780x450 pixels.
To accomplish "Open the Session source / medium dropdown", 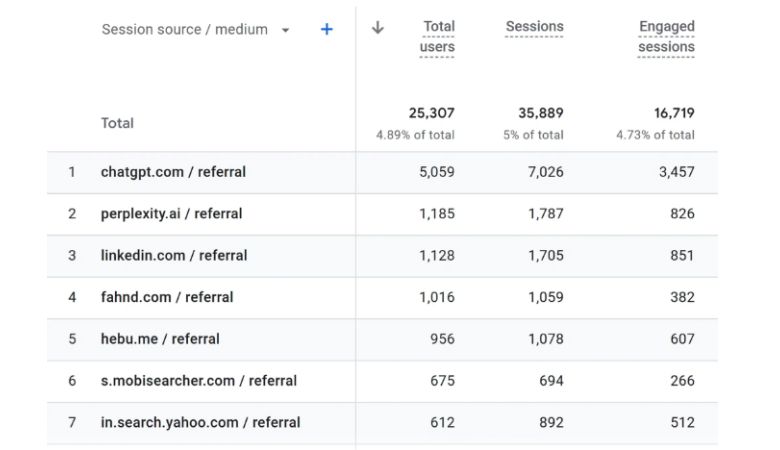I will click(285, 30).
